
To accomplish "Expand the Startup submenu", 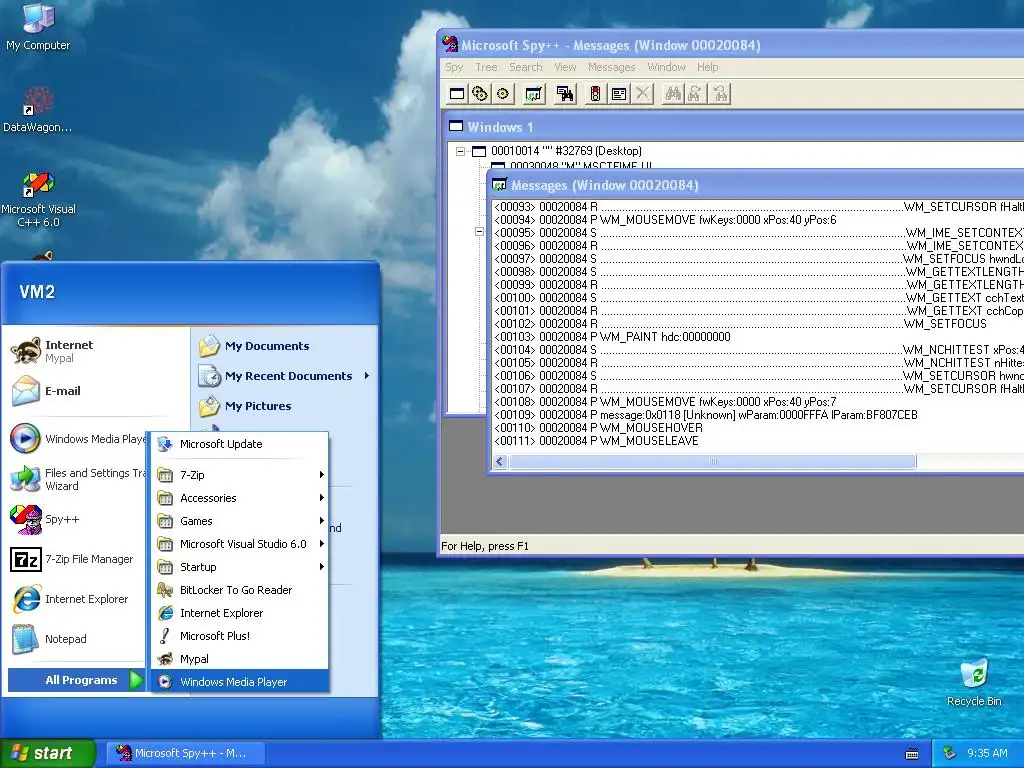I will click(240, 567).
